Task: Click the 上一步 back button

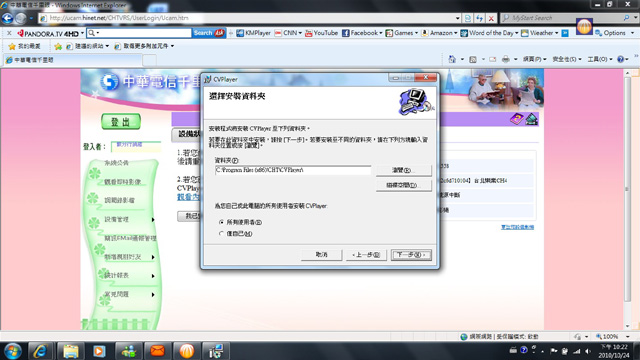Action: 366,255
